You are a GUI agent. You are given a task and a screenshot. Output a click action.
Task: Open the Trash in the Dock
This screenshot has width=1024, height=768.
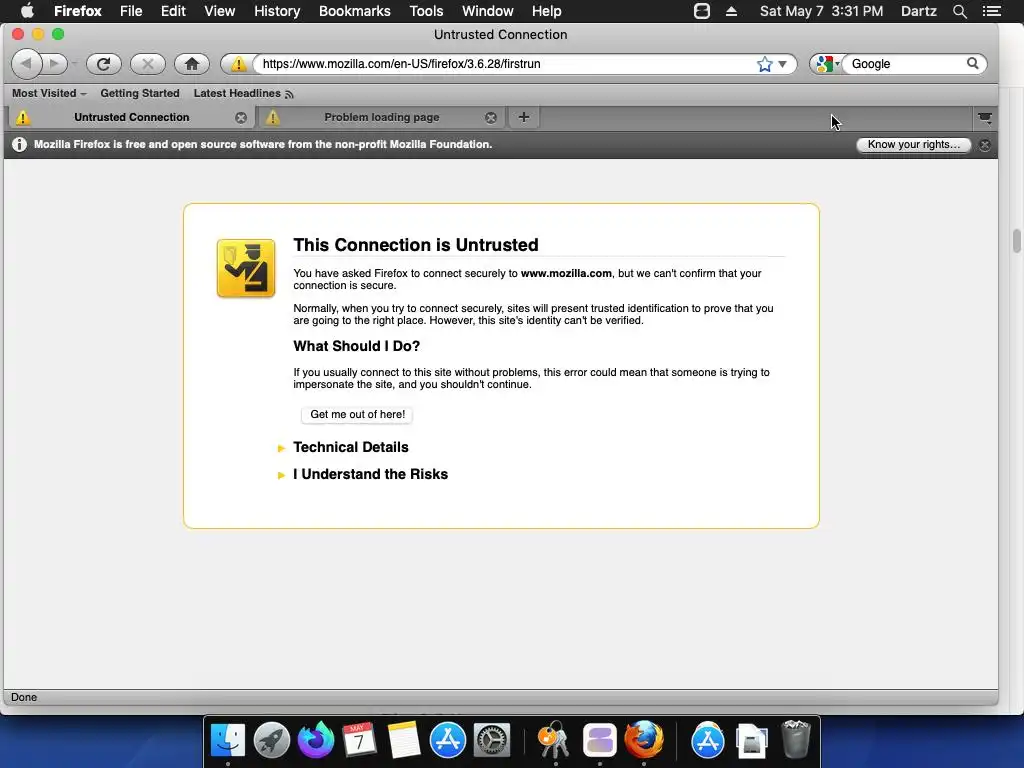pyautogui.click(x=796, y=739)
